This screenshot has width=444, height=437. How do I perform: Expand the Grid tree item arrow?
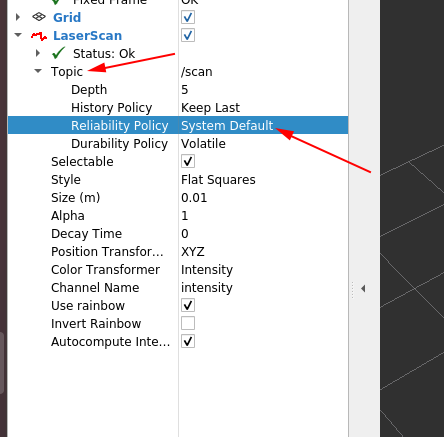pos(18,17)
